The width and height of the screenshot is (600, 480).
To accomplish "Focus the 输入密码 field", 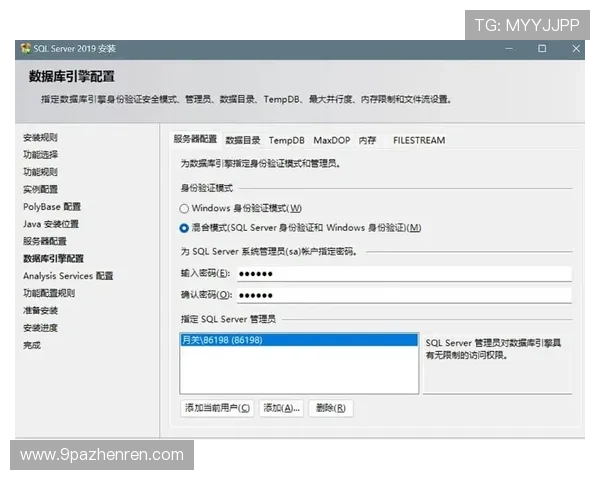I will [404, 274].
